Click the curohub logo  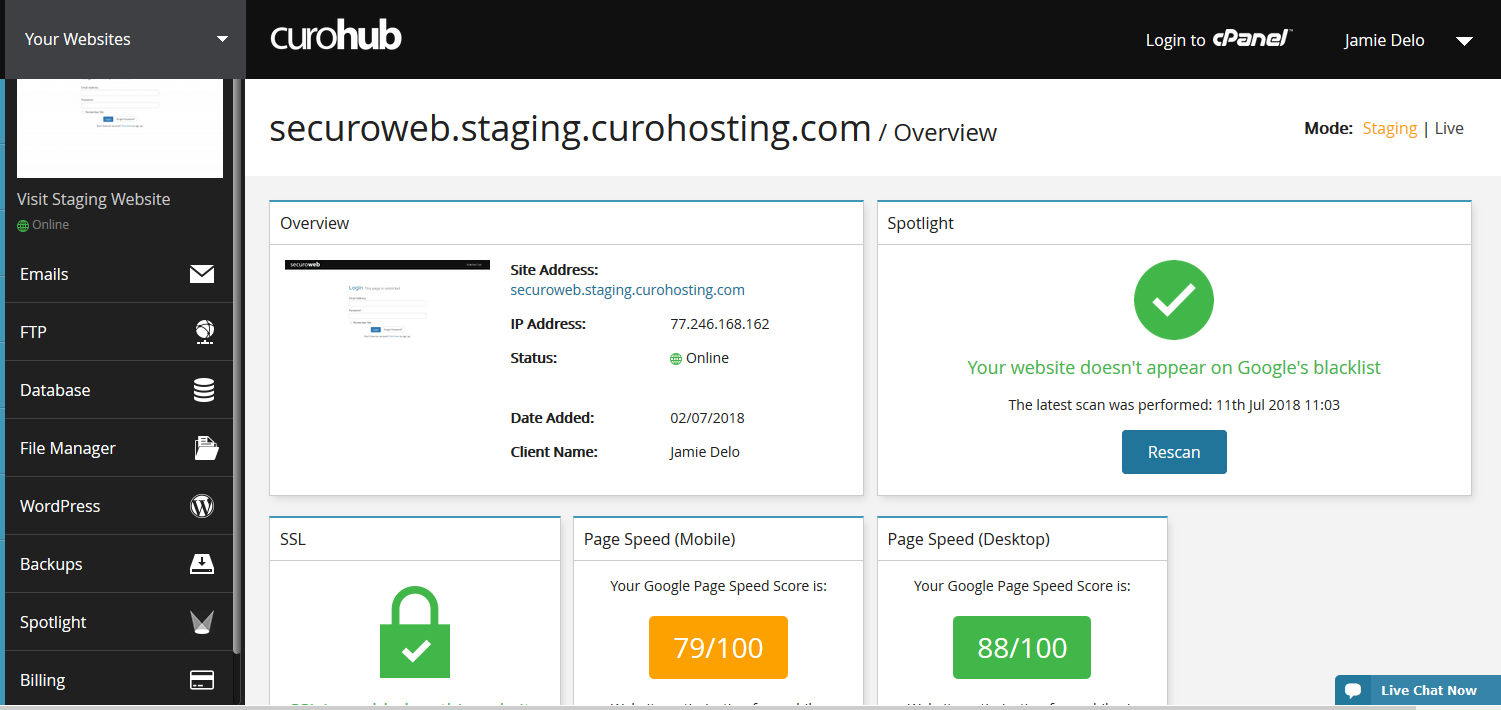pyautogui.click(x=336, y=37)
